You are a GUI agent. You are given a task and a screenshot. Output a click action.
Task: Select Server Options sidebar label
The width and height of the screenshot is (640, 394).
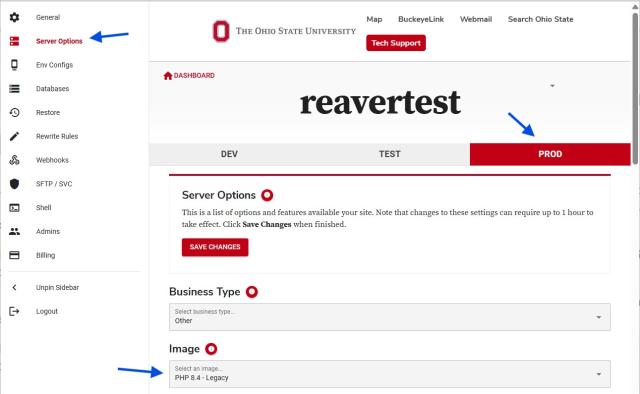(x=59, y=41)
